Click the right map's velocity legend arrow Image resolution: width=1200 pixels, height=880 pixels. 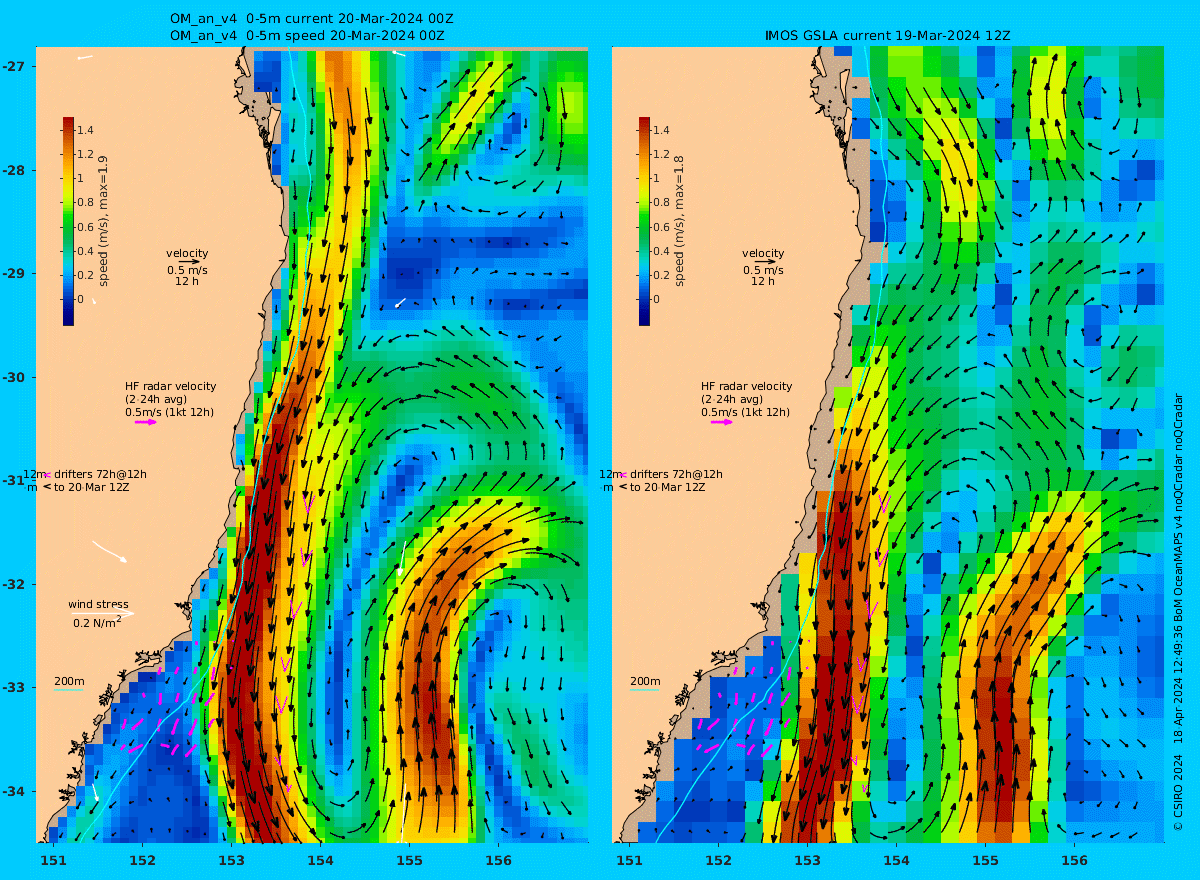point(765,262)
